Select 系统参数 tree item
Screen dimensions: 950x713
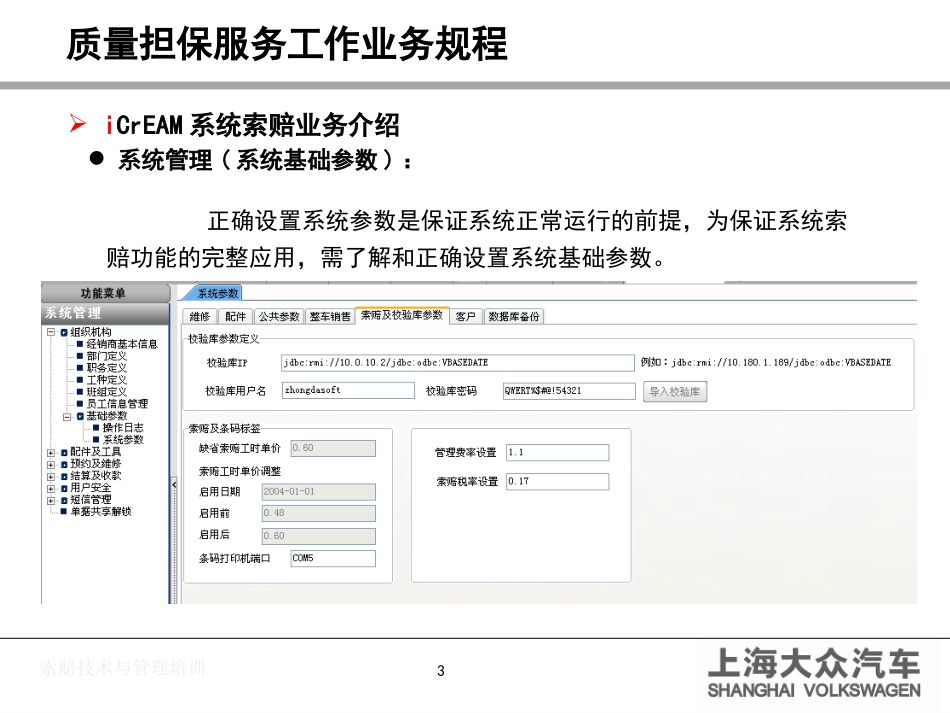pyautogui.click(x=123, y=440)
